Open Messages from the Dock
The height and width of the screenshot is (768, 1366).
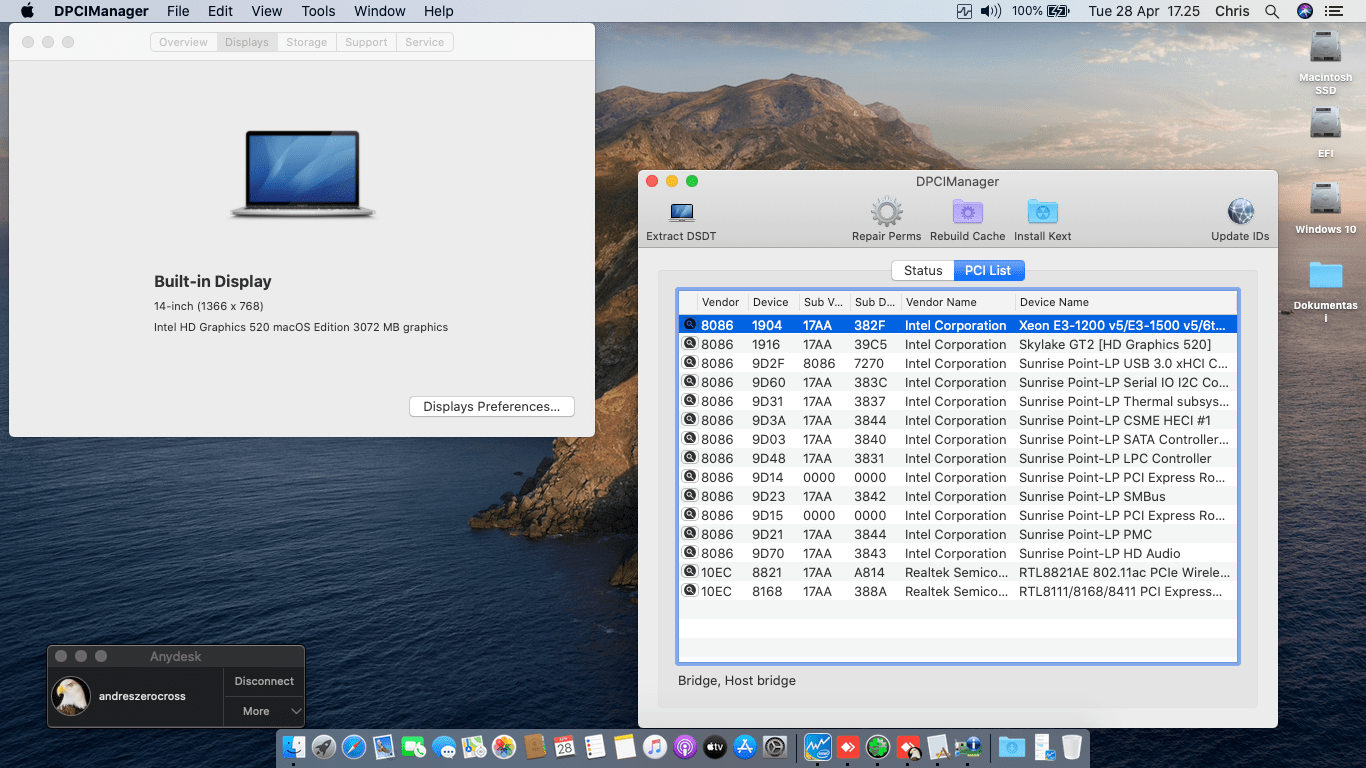[444, 747]
